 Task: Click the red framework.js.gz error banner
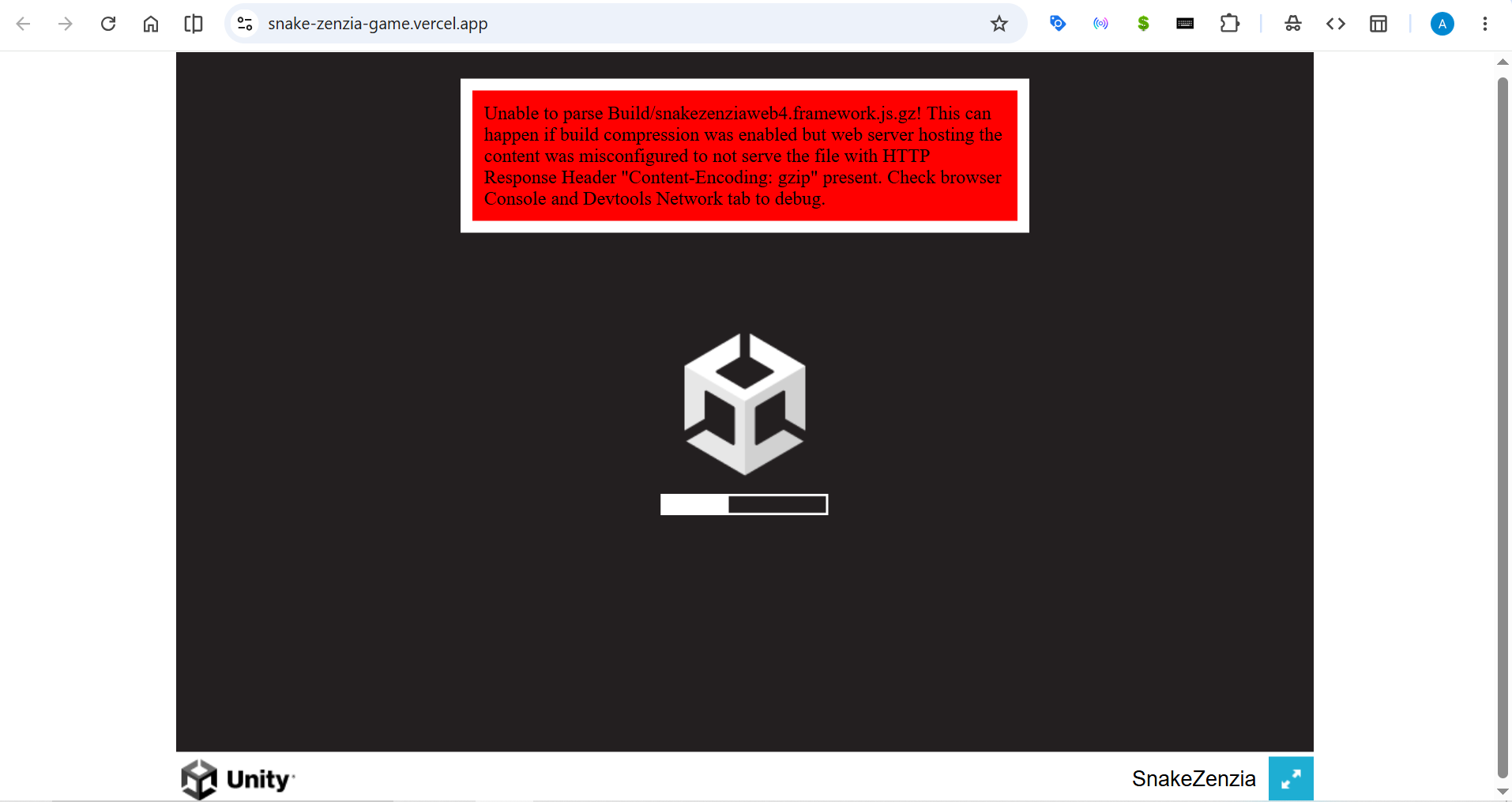point(745,156)
